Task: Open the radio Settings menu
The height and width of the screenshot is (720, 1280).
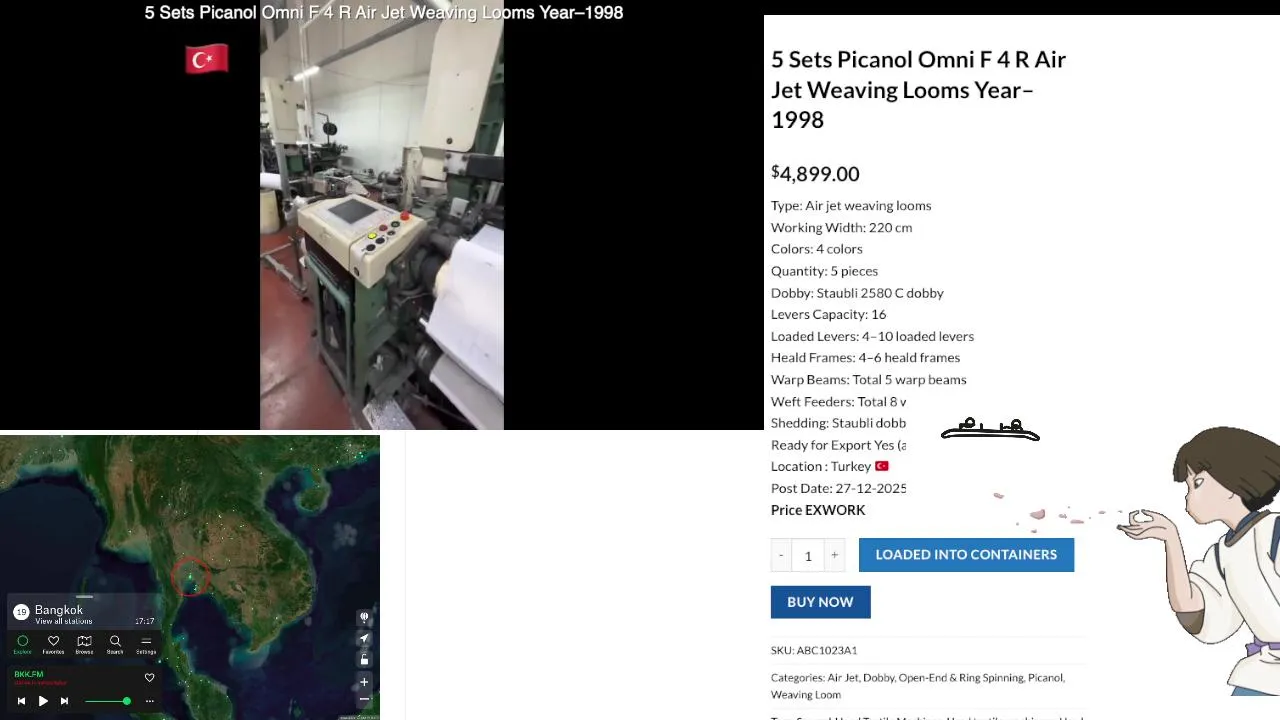Action: 146,644
